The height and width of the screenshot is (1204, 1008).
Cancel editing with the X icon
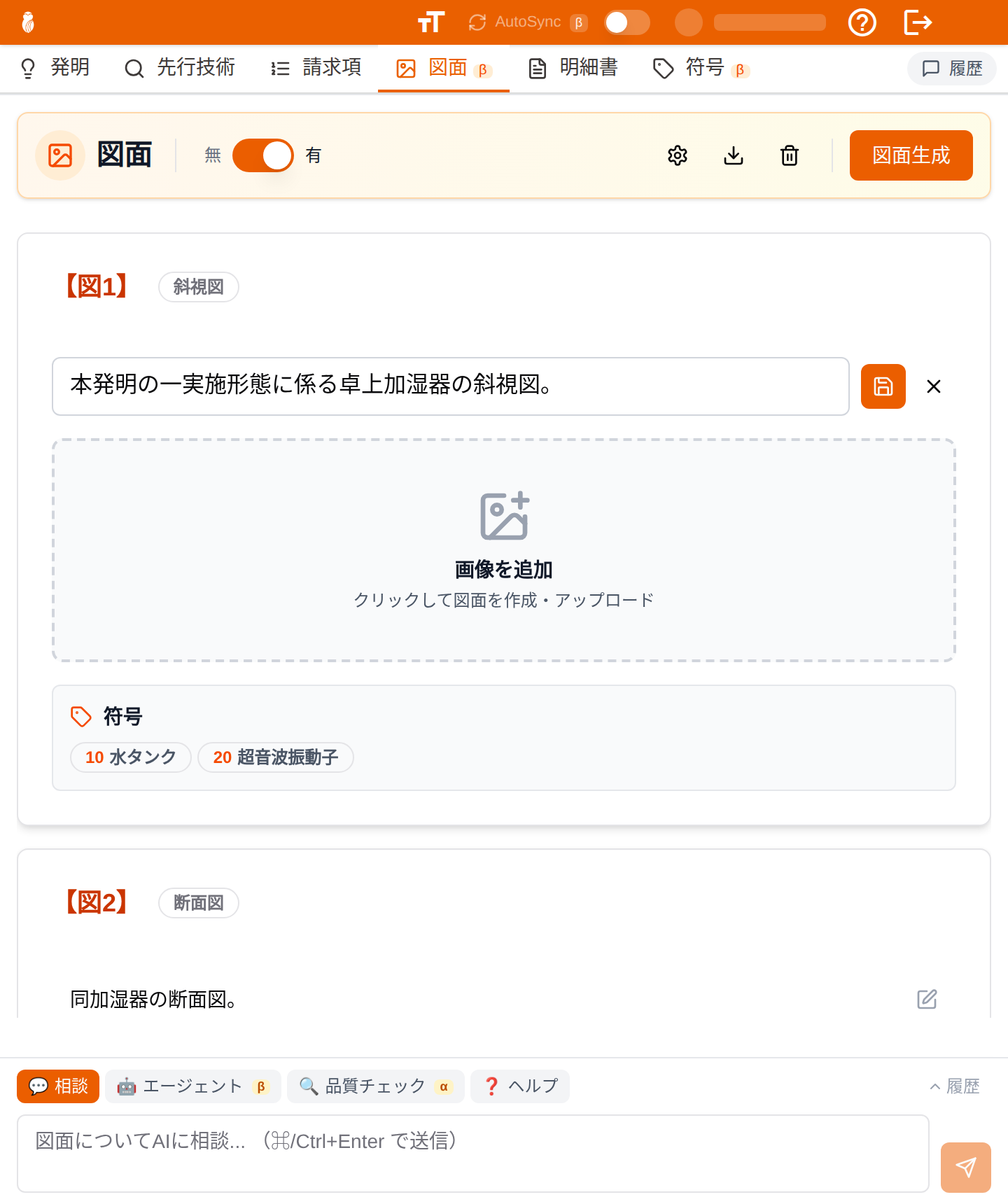coord(933,386)
